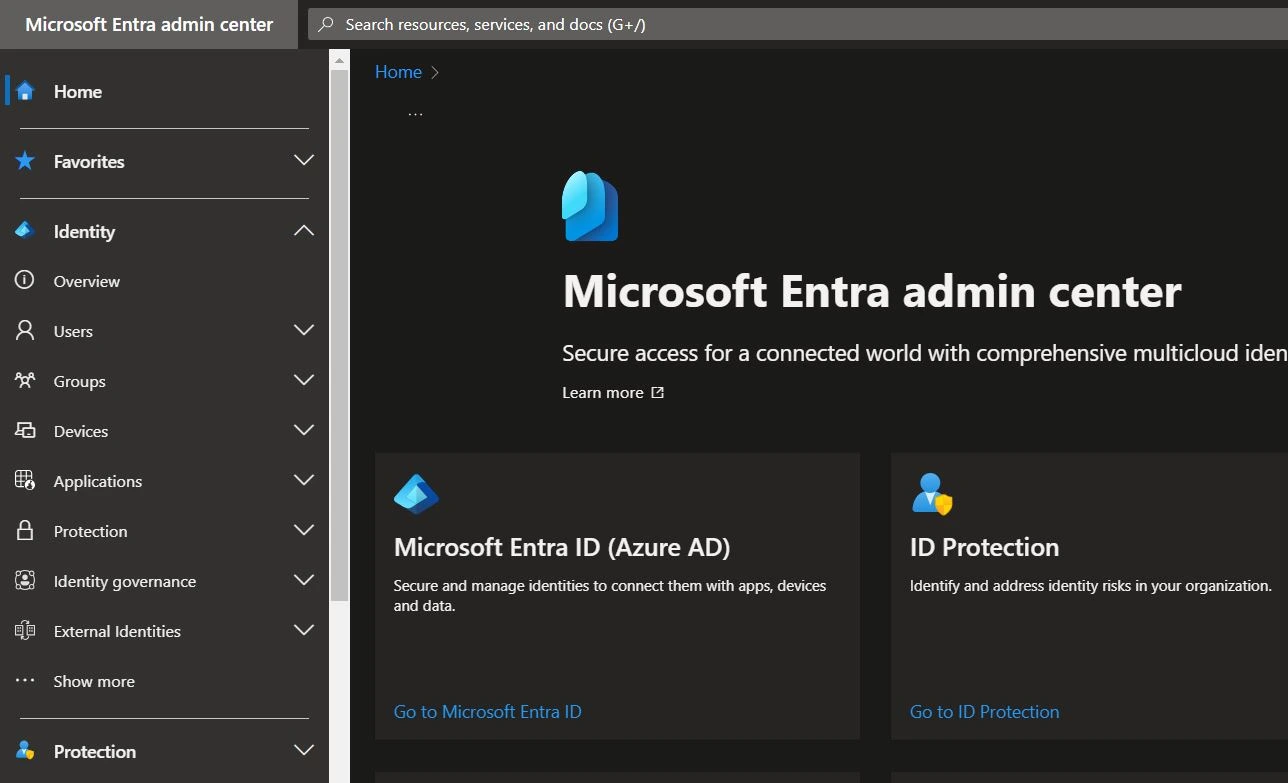Click the Groups people icon
The width and height of the screenshot is (1288, 783).
[25, 380]
